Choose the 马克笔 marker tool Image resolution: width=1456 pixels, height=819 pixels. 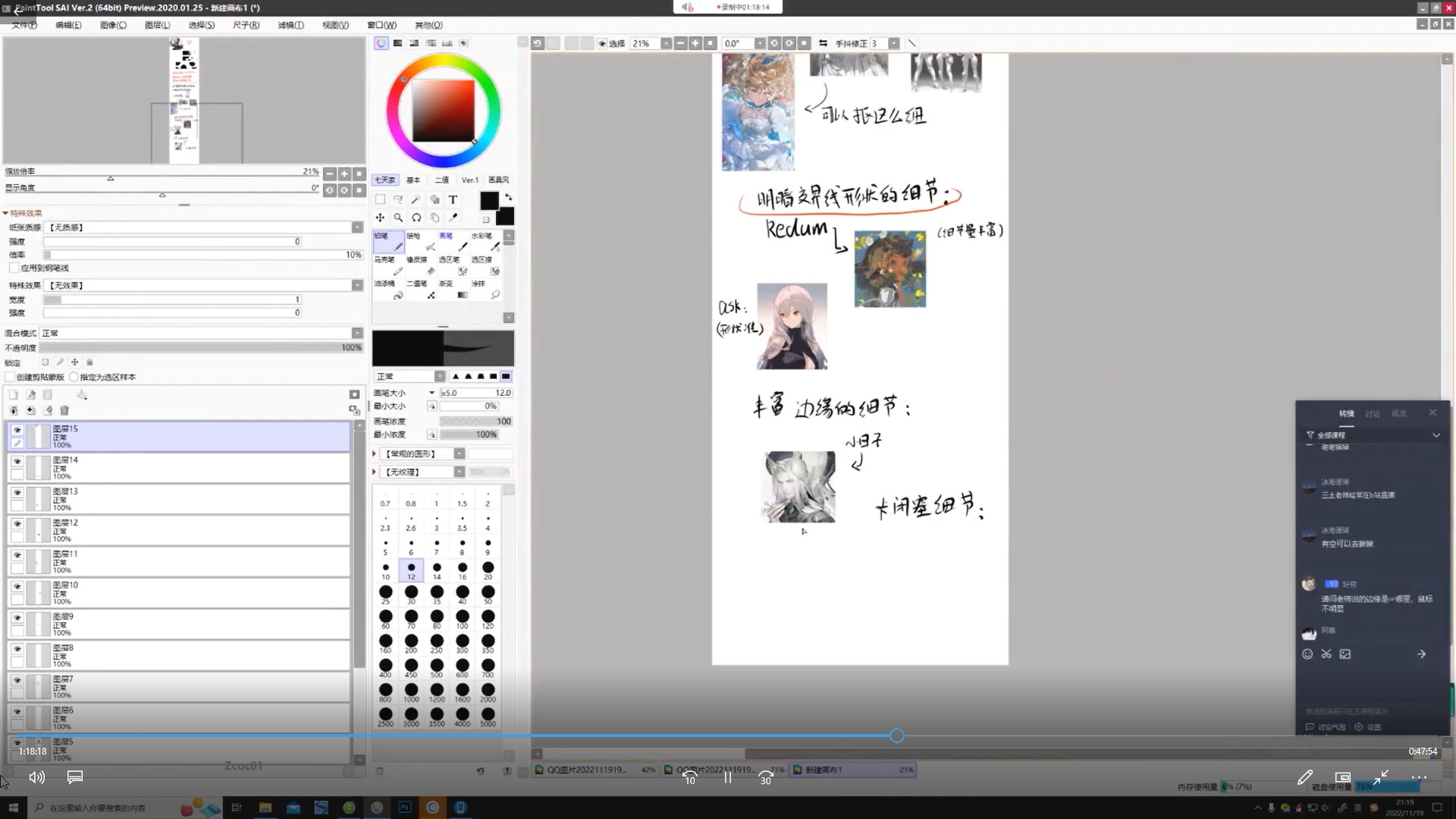coord(388,265)
